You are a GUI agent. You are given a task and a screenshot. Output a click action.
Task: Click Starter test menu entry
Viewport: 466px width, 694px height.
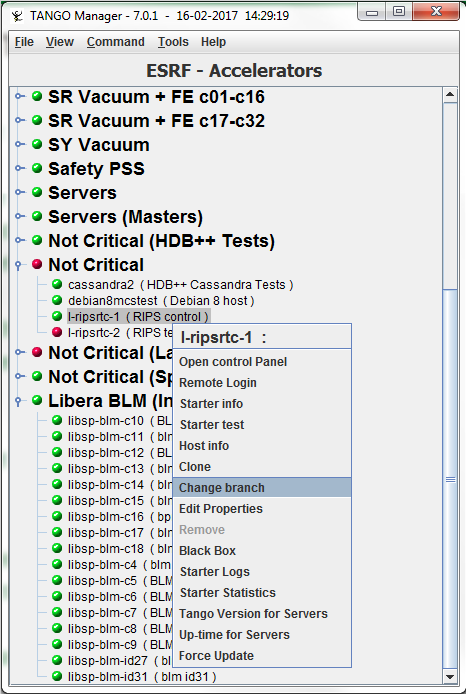click(262, 425)
